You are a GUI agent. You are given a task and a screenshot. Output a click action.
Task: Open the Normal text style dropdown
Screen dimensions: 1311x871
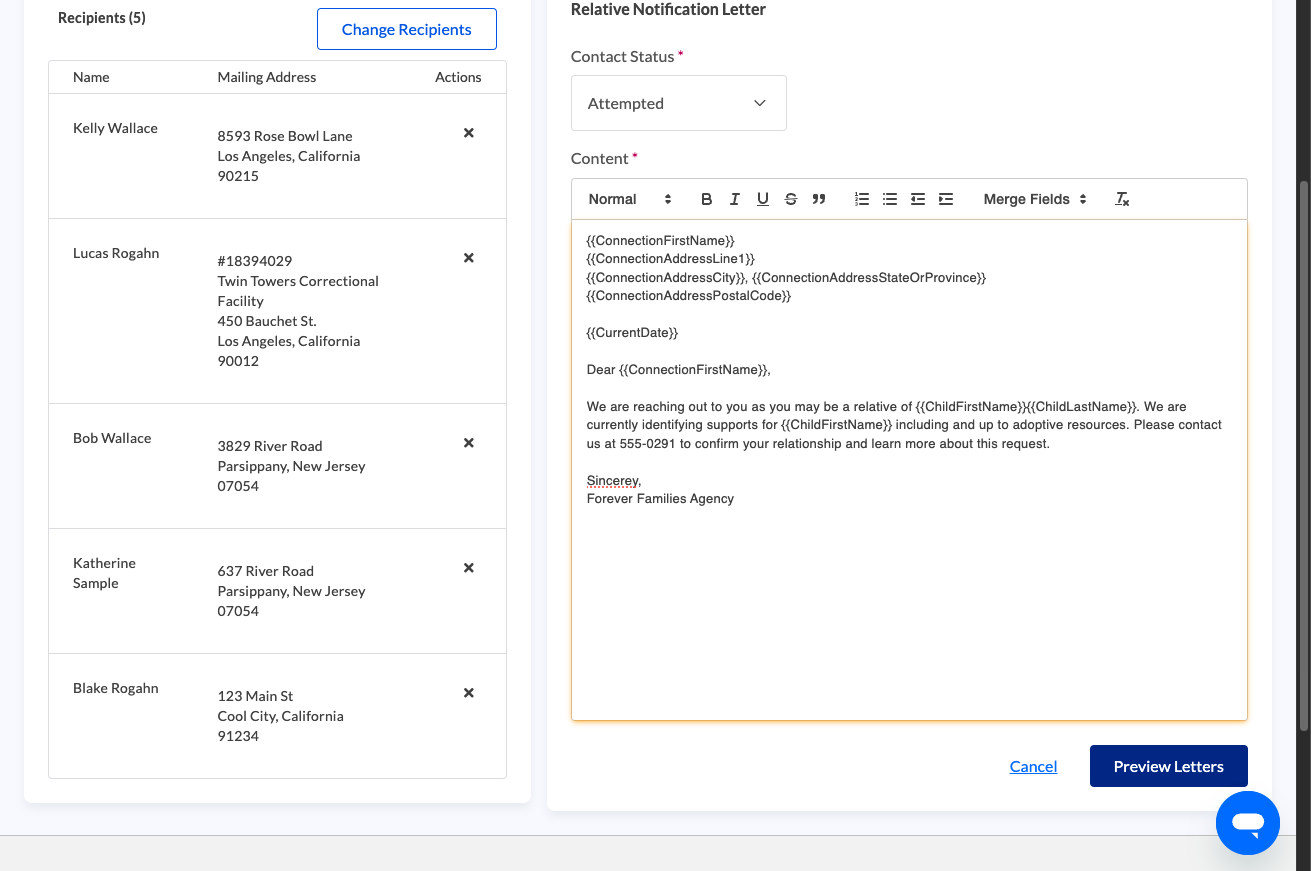(x=630, y=199)
